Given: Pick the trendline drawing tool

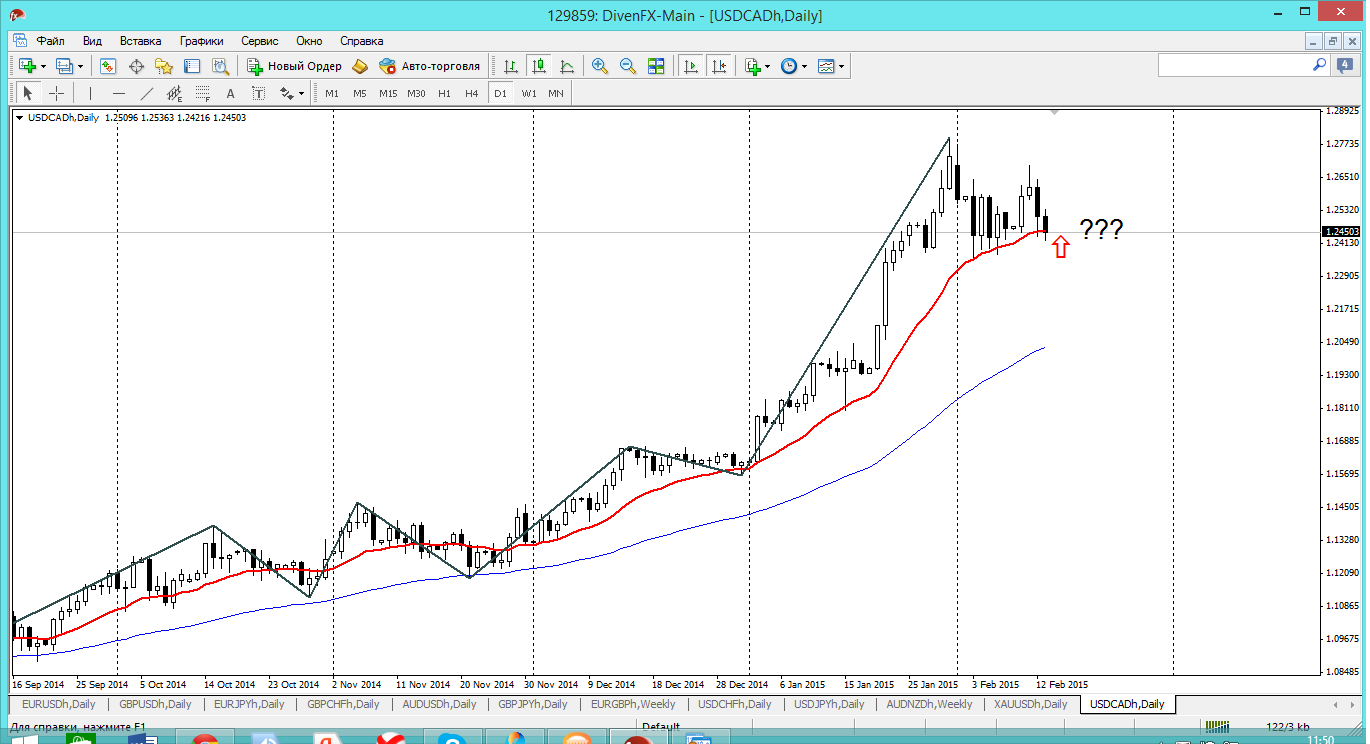Looking at the screenshot, I should coord(147,93).
